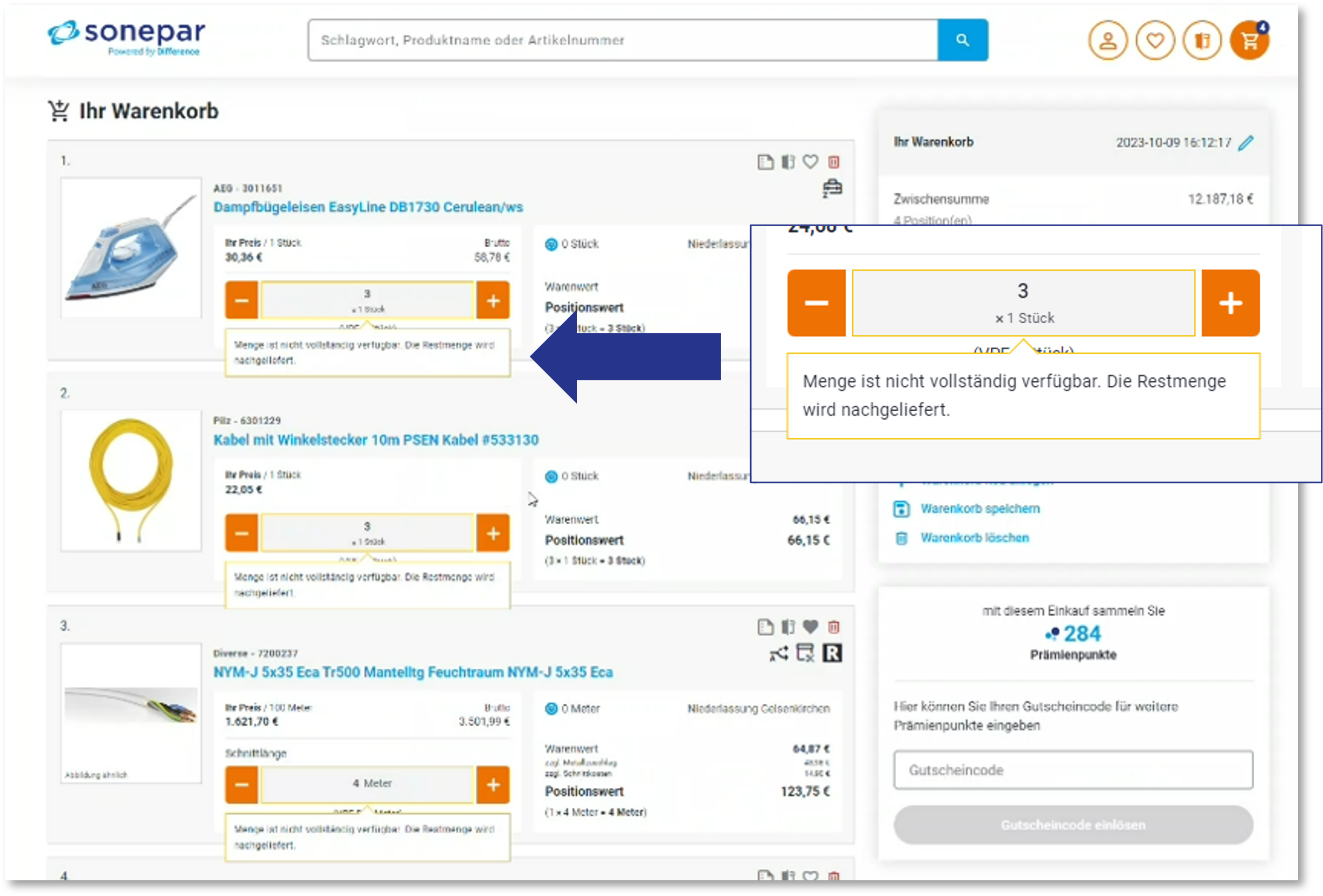Image resolution: width=1323 pixels, height=896 pixels.
Task: Click the toolbox icon on Dampfbügeleisen item
Action: coord(832,188)
